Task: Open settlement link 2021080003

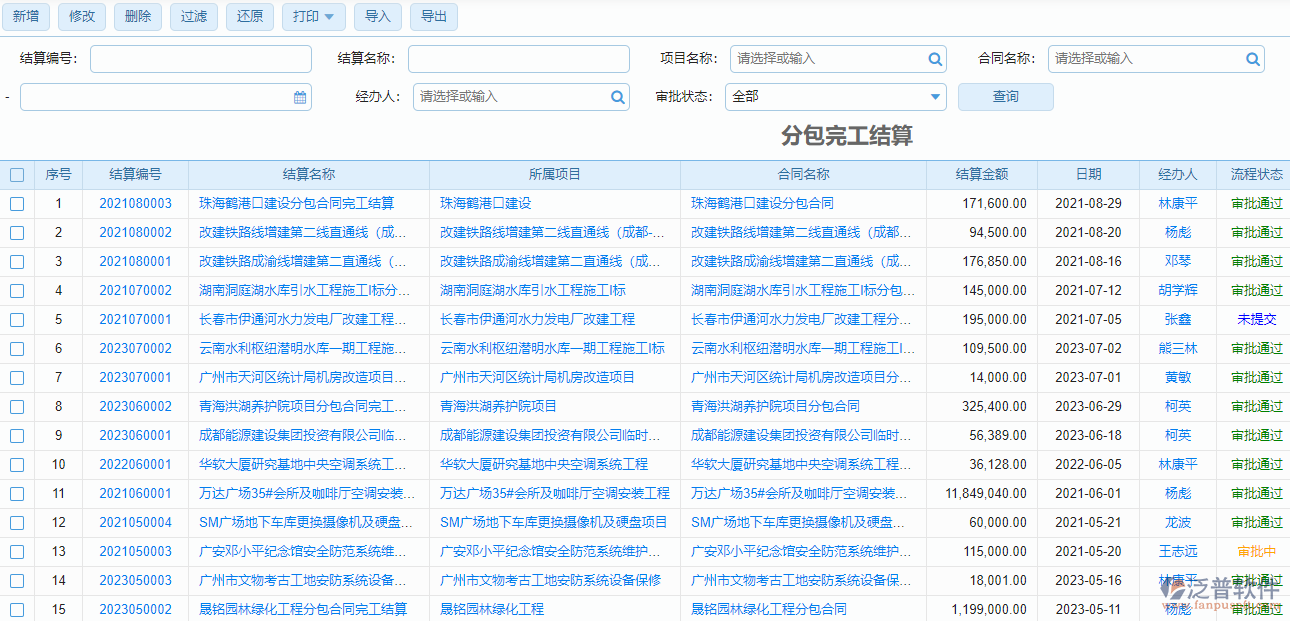Action: click(135, 203)
